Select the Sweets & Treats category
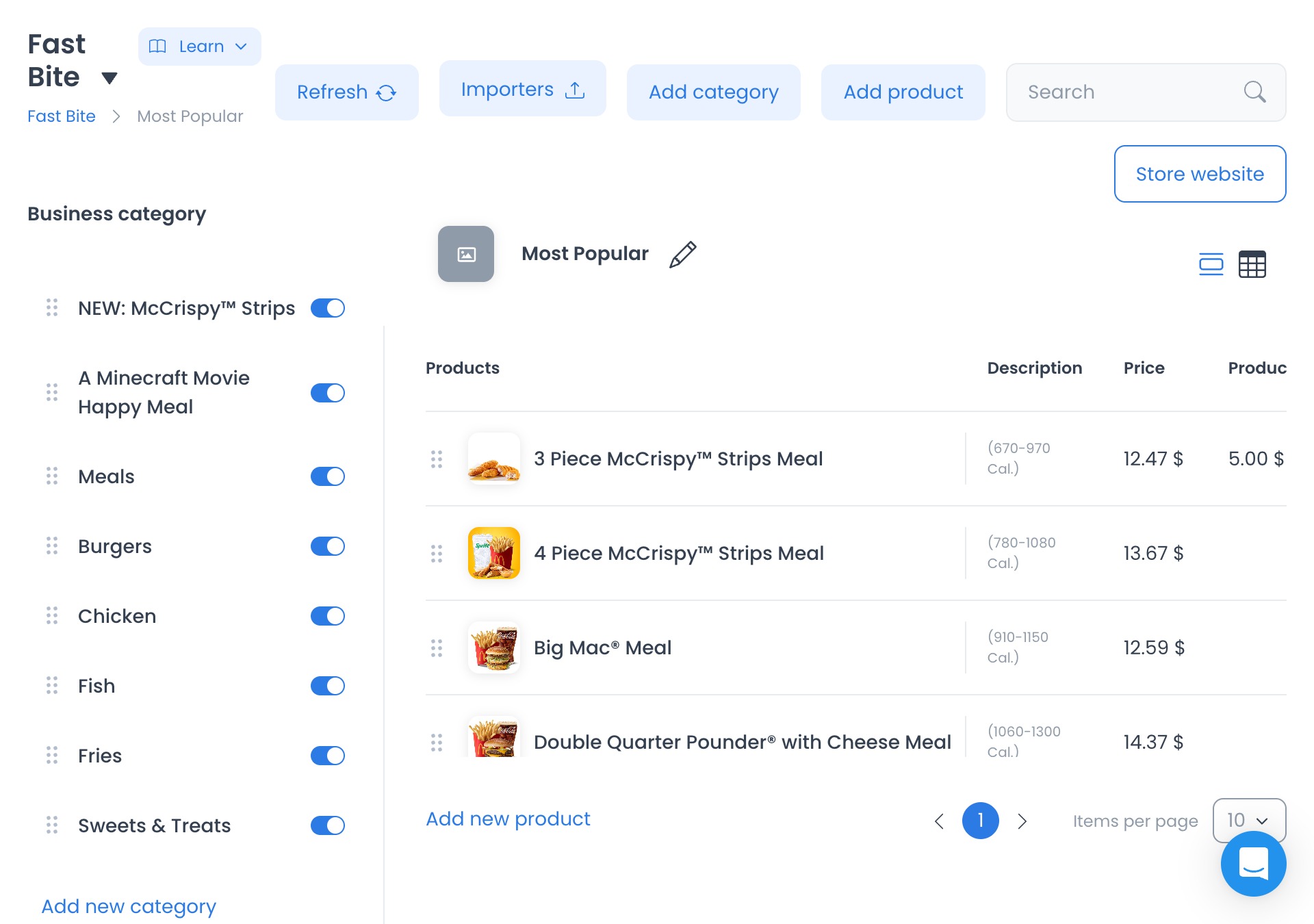Image resolution: width=1314 pixels, height=924 pixels. 154,825
